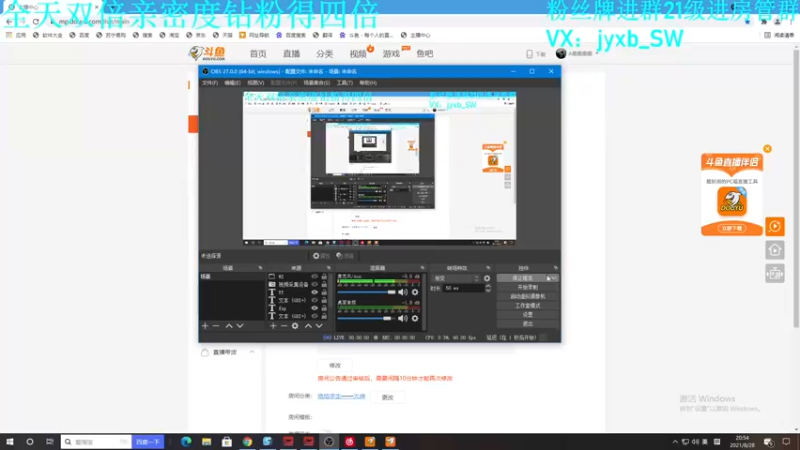This screenshot has height=450, width=800.
Task: Toggle visibility of the 视频采集设备 source
Action: [x=314, y=284]
